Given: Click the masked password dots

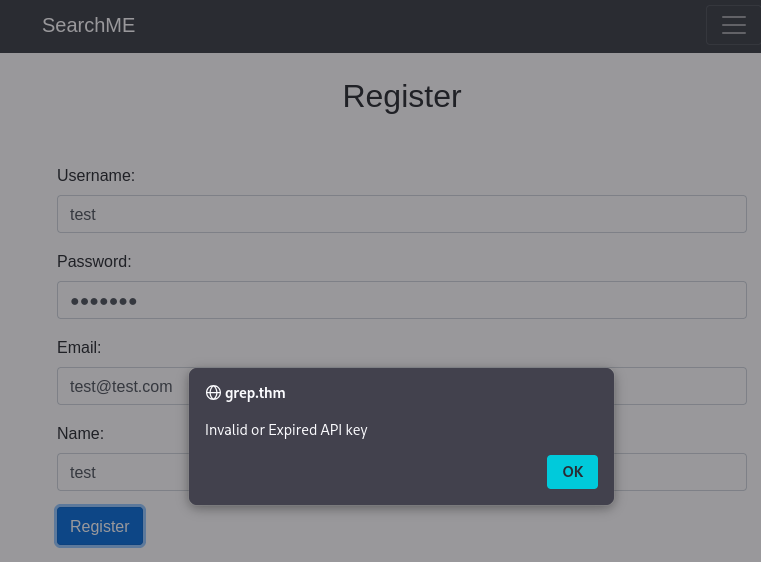Looking at the screenshot, I should 104,301.
